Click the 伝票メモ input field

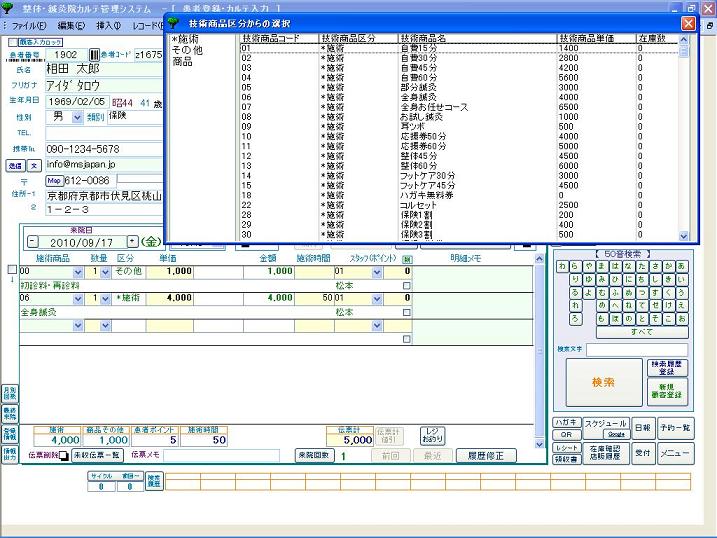pyautogui.click(x=221, y=455)
